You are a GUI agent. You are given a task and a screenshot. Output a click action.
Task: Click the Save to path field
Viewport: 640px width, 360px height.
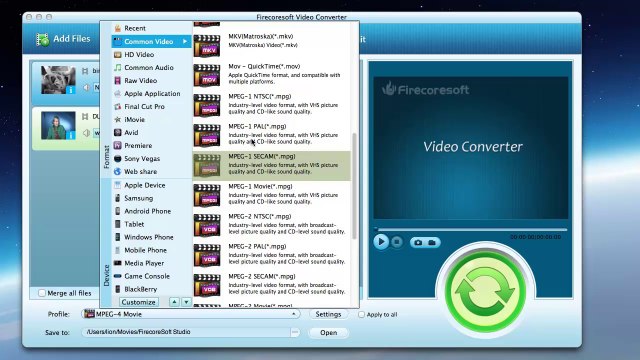[186, 332]
